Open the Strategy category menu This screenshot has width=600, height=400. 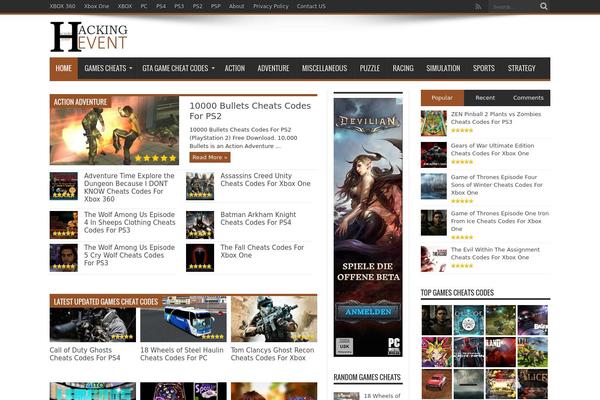(522, 69)
